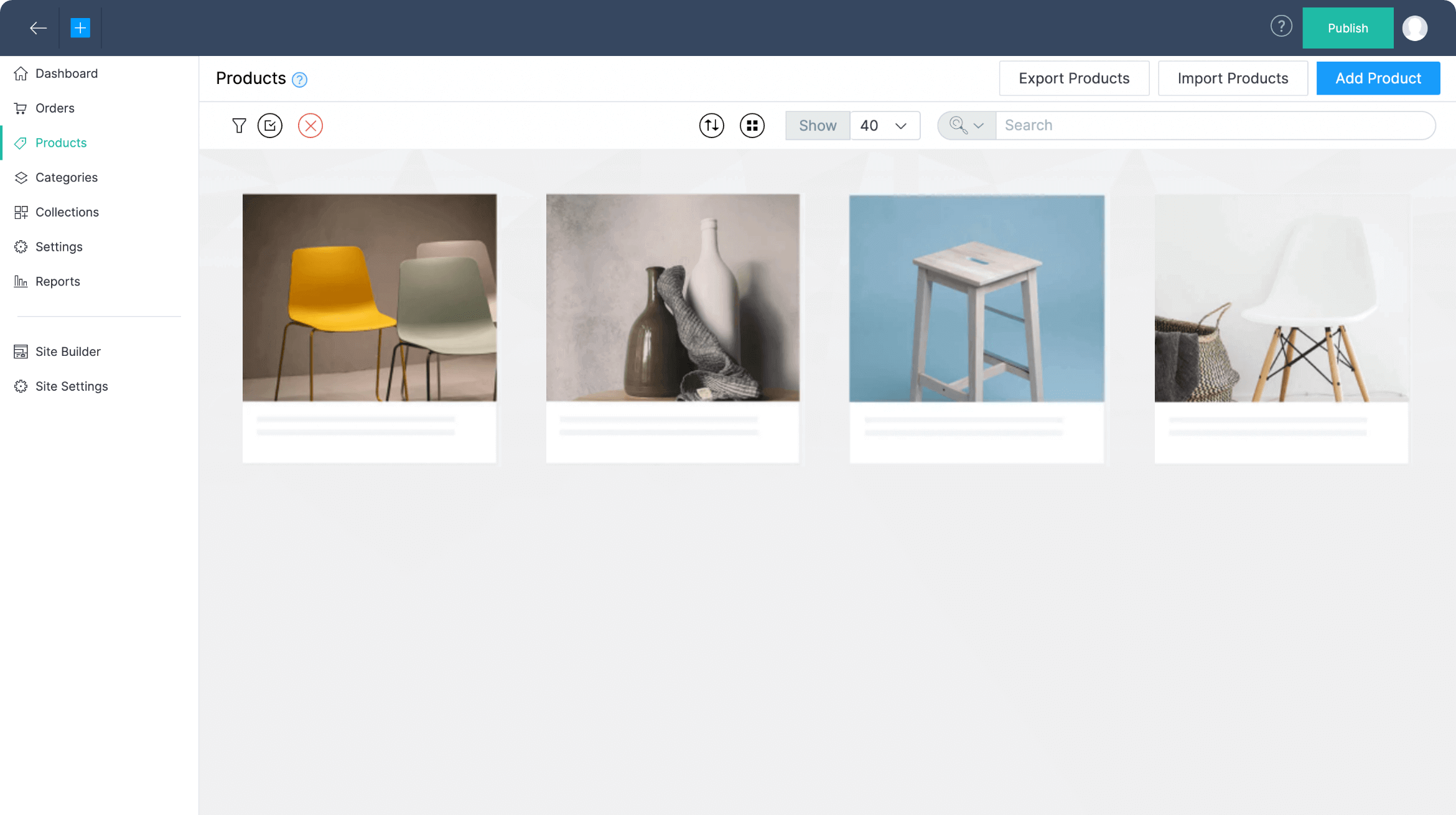
Task: Open the filter funnel icon
Action: [x=239, y=126]
